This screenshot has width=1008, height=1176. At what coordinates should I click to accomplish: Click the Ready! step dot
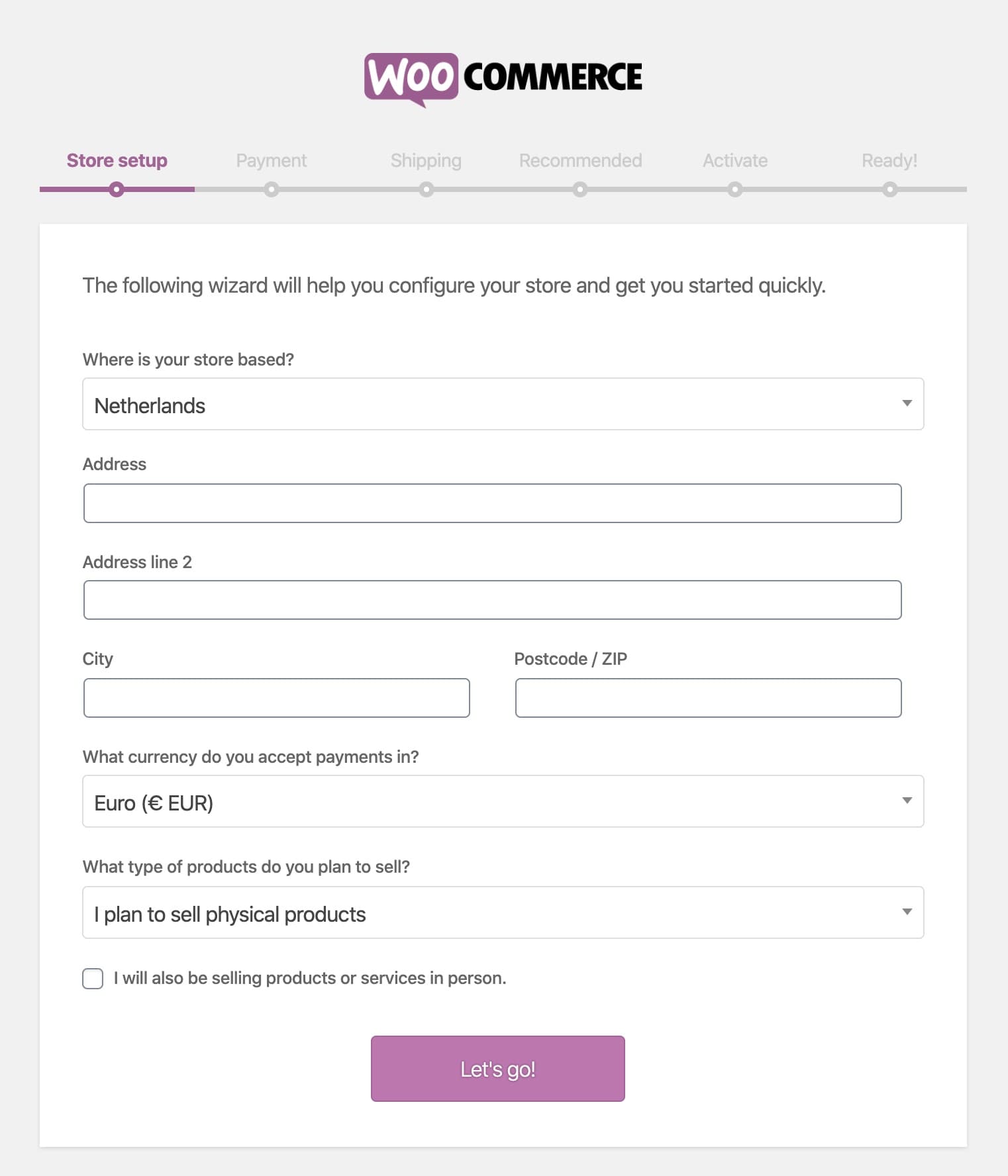[x=889, y=190]
